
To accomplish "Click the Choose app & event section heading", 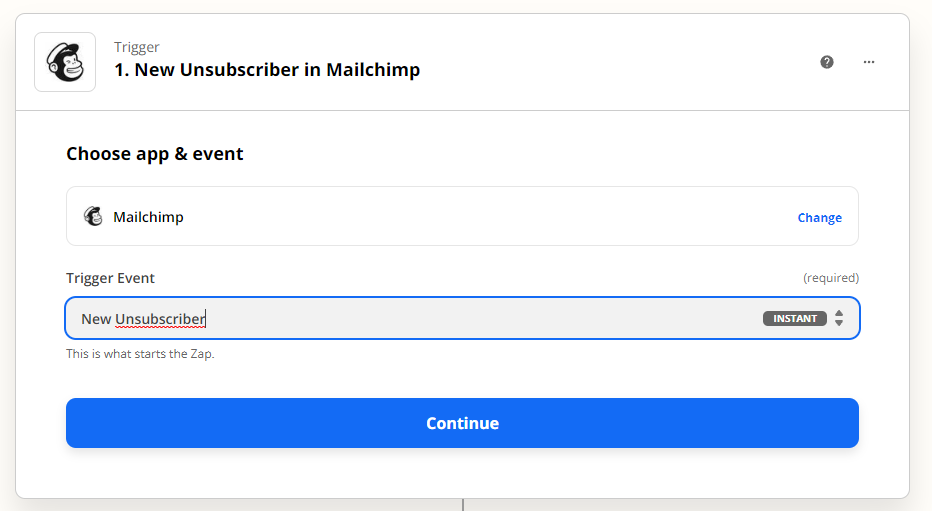I will click(x=155, y=154).
